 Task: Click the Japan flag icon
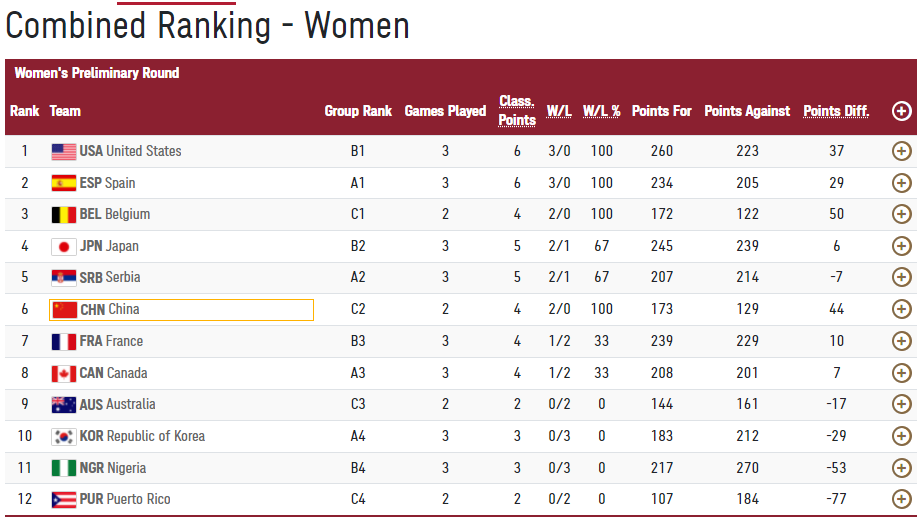point(64,247)
